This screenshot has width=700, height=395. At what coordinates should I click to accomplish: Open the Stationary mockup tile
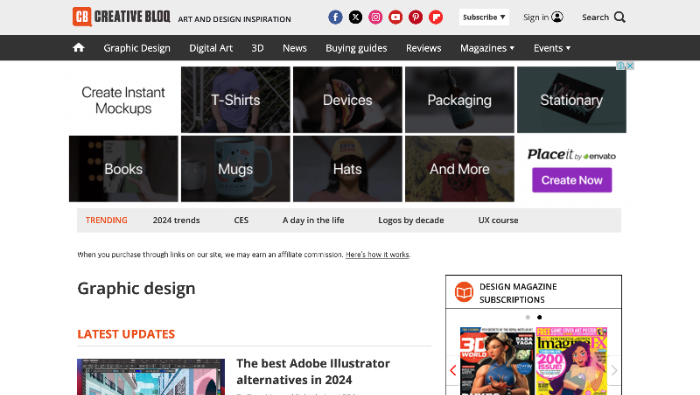[571, 100]
